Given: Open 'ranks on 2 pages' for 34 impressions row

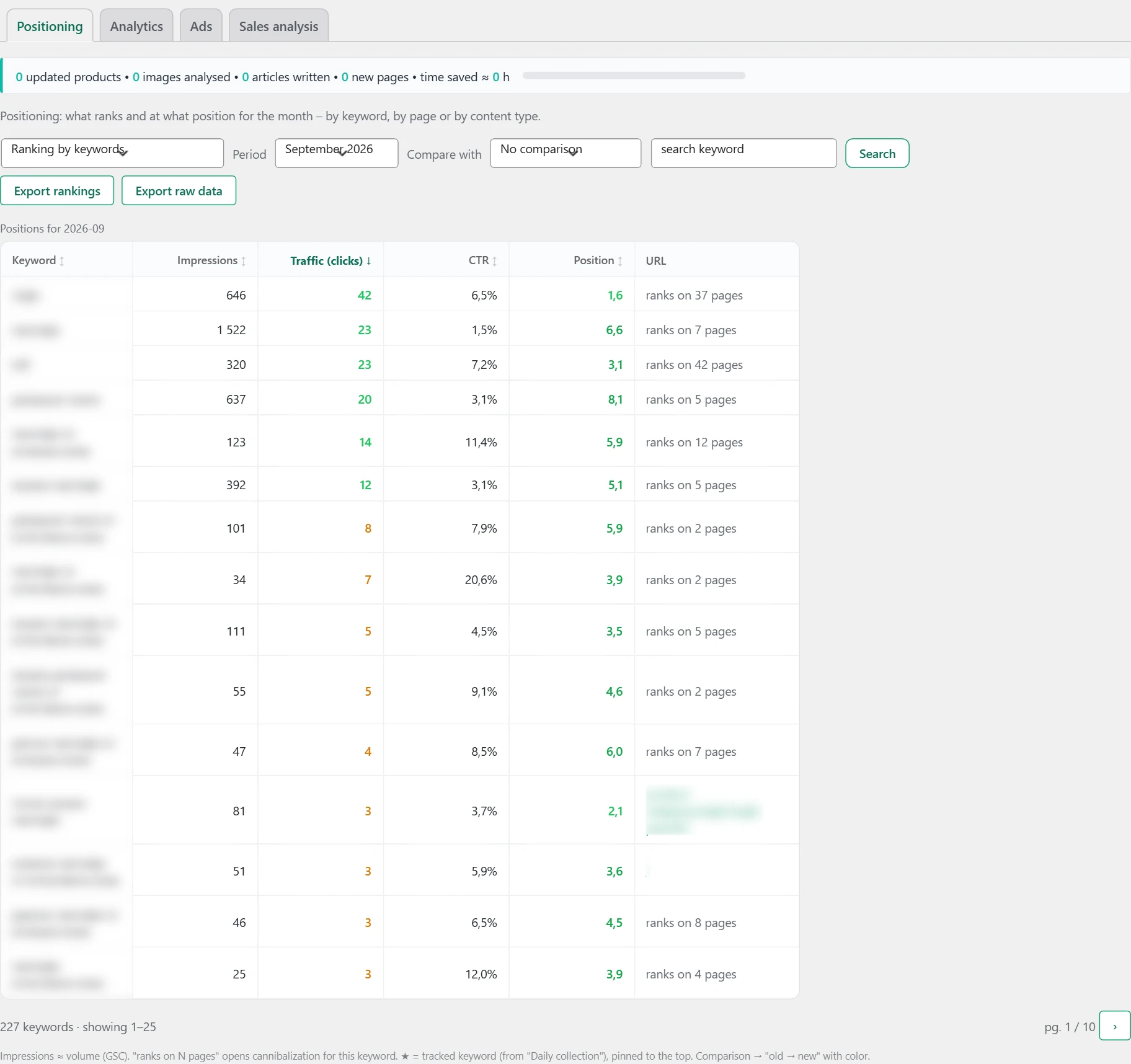Looking at the screenshot, I should 691,580.
